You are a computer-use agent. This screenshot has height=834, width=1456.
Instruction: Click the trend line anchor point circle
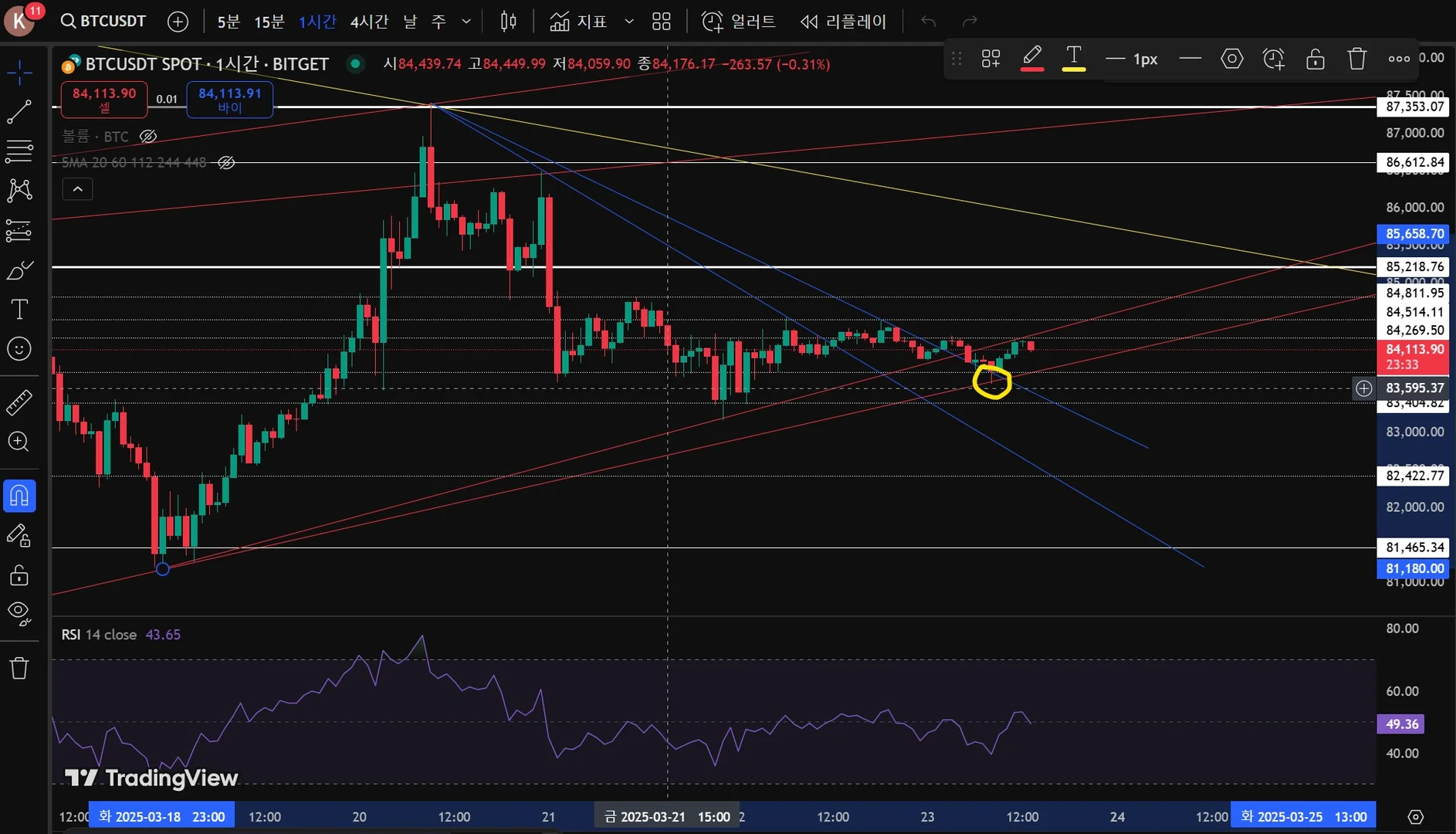[x=162, y=569]
